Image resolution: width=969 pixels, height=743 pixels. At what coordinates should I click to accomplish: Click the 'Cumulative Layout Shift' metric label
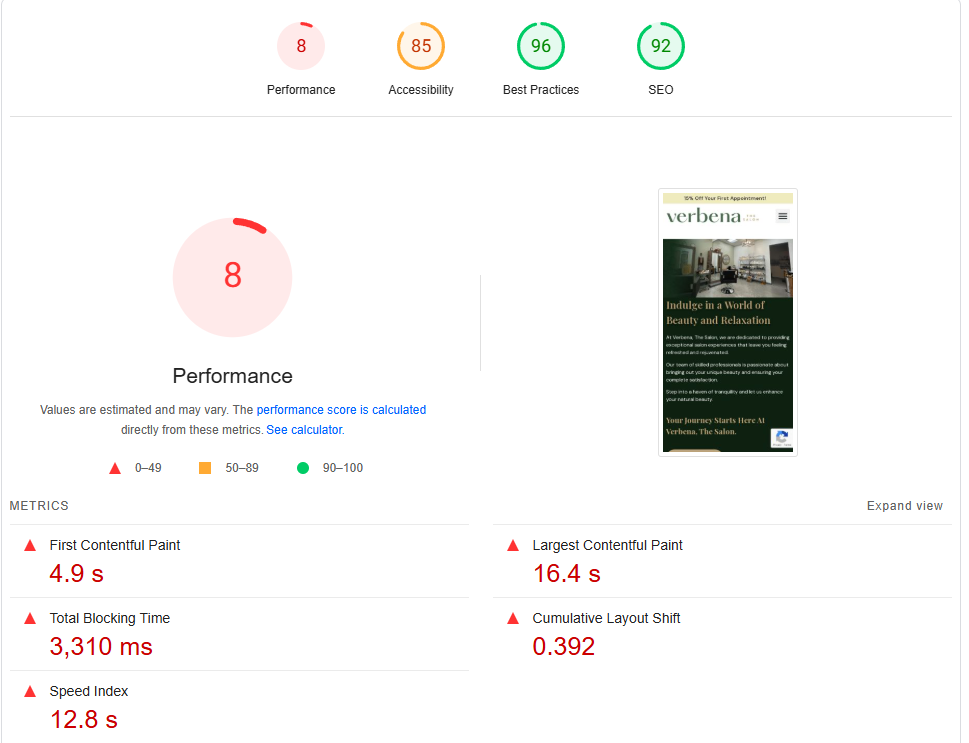[606, 618]
